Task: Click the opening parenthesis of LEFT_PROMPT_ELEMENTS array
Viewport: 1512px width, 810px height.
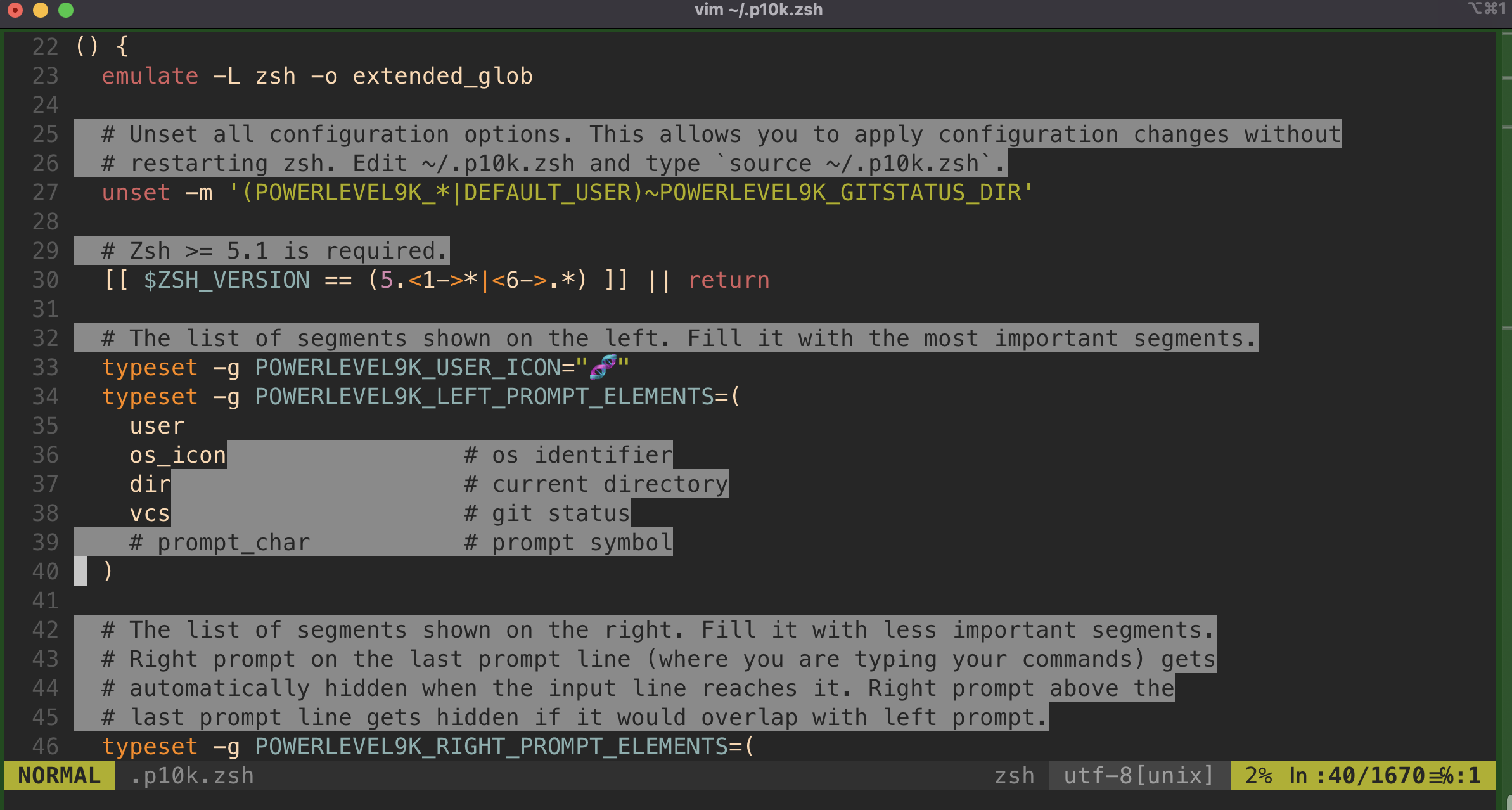Action: pyautogui.click(x=736, y=397)
